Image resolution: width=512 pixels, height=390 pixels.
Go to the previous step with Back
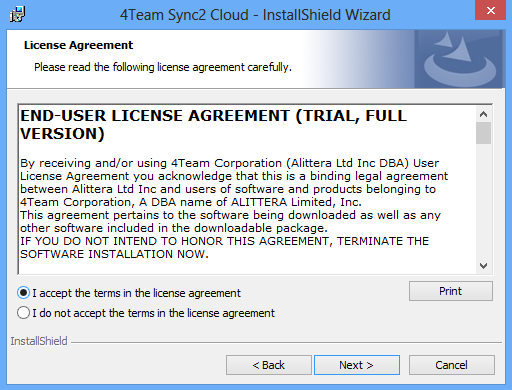[x=269, y=365]
